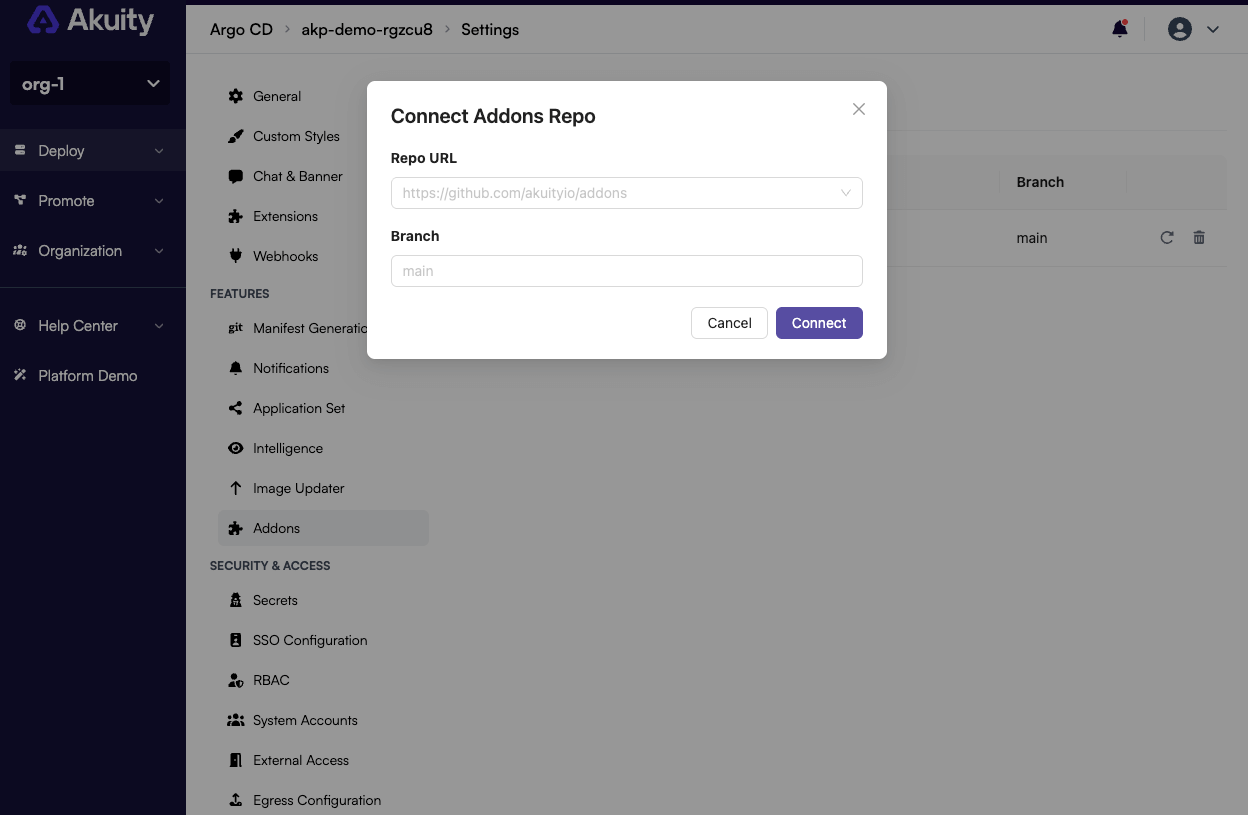1248x815 pixels.
Task: Click the refresh icon on the repo row
Action: [x=1166, y=238]
